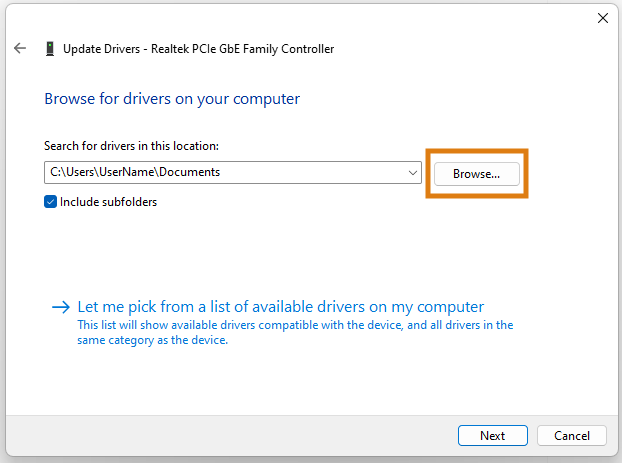
Task: Click the Update Drivers title text
Action: click(x=102, y=49)
